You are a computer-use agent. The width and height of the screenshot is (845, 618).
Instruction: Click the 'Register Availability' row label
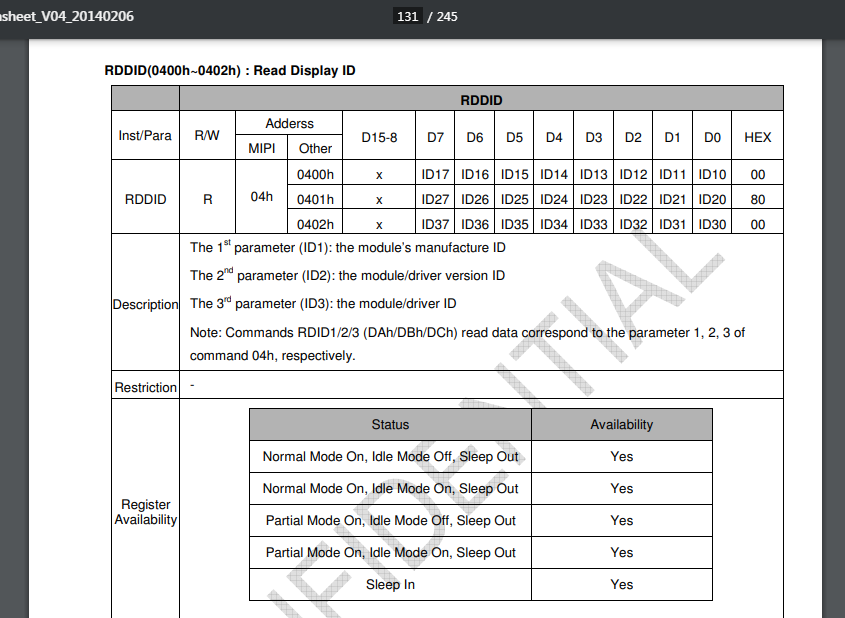click(146, 512)
